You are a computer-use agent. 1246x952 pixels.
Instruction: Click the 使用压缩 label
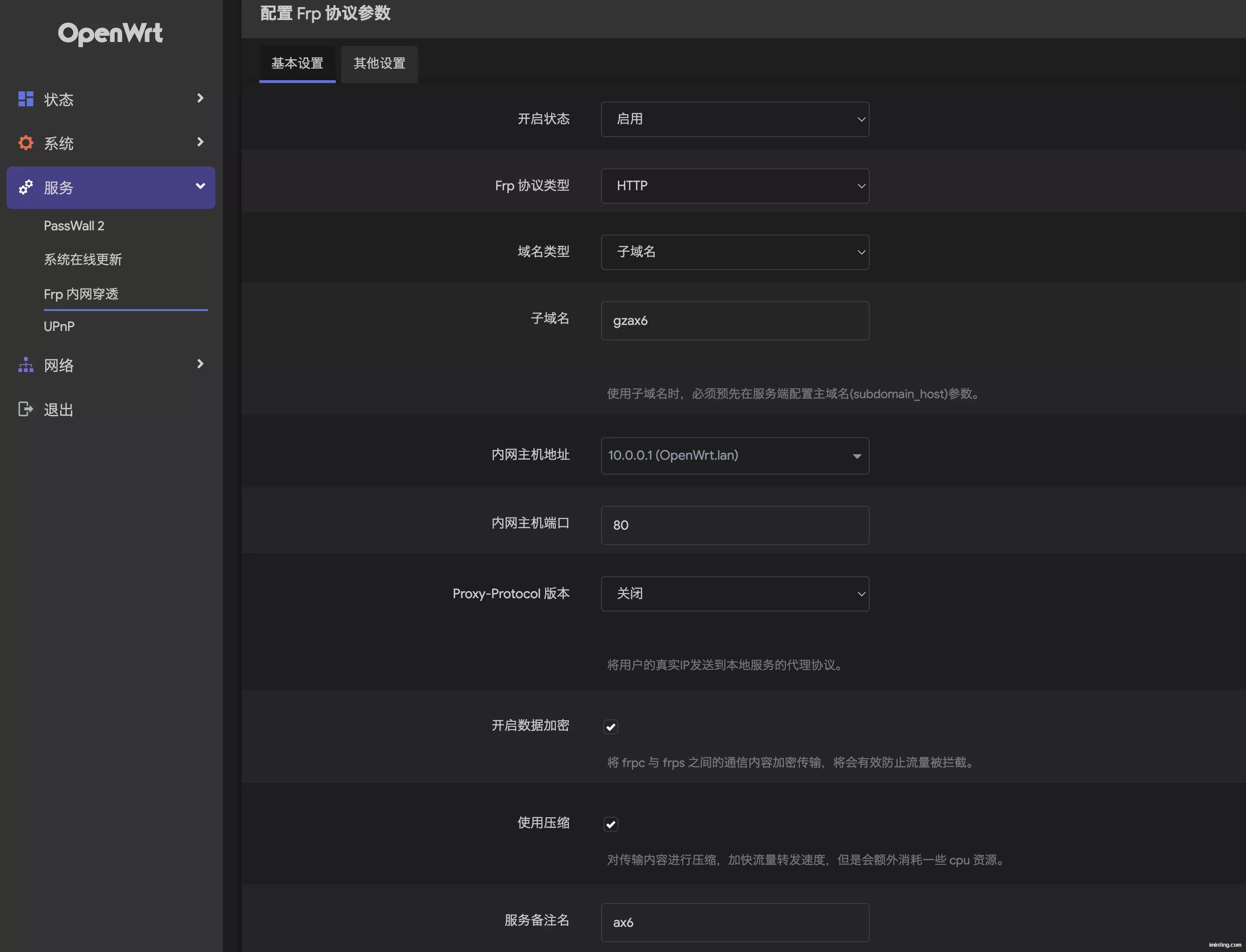(544, 823)
